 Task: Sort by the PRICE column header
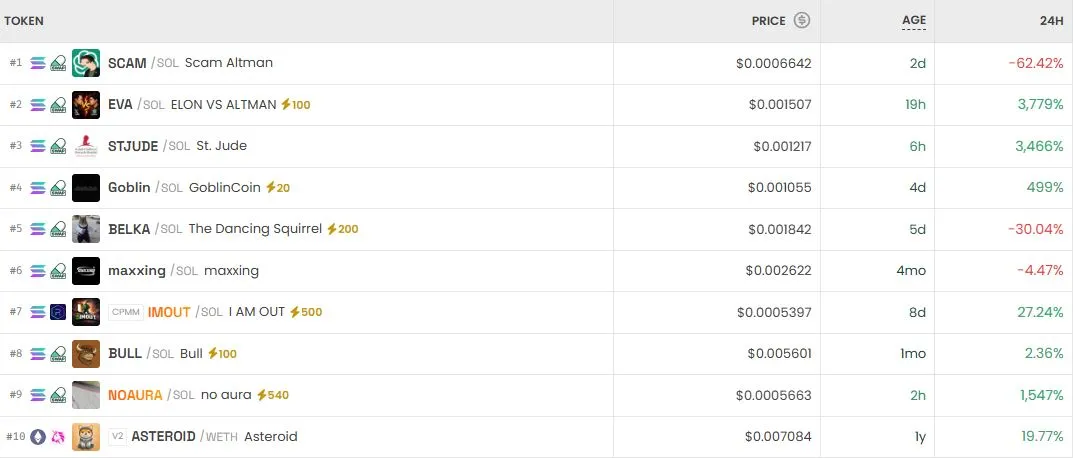click(x=768, y=20)
